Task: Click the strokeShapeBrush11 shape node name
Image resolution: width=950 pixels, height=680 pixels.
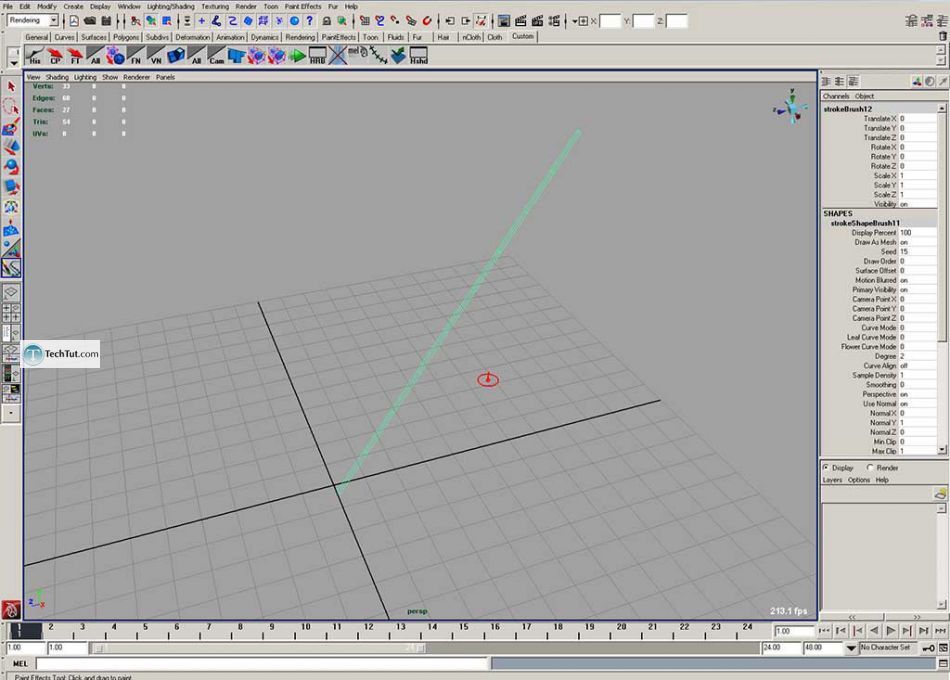Action: [x=865, y=223]
